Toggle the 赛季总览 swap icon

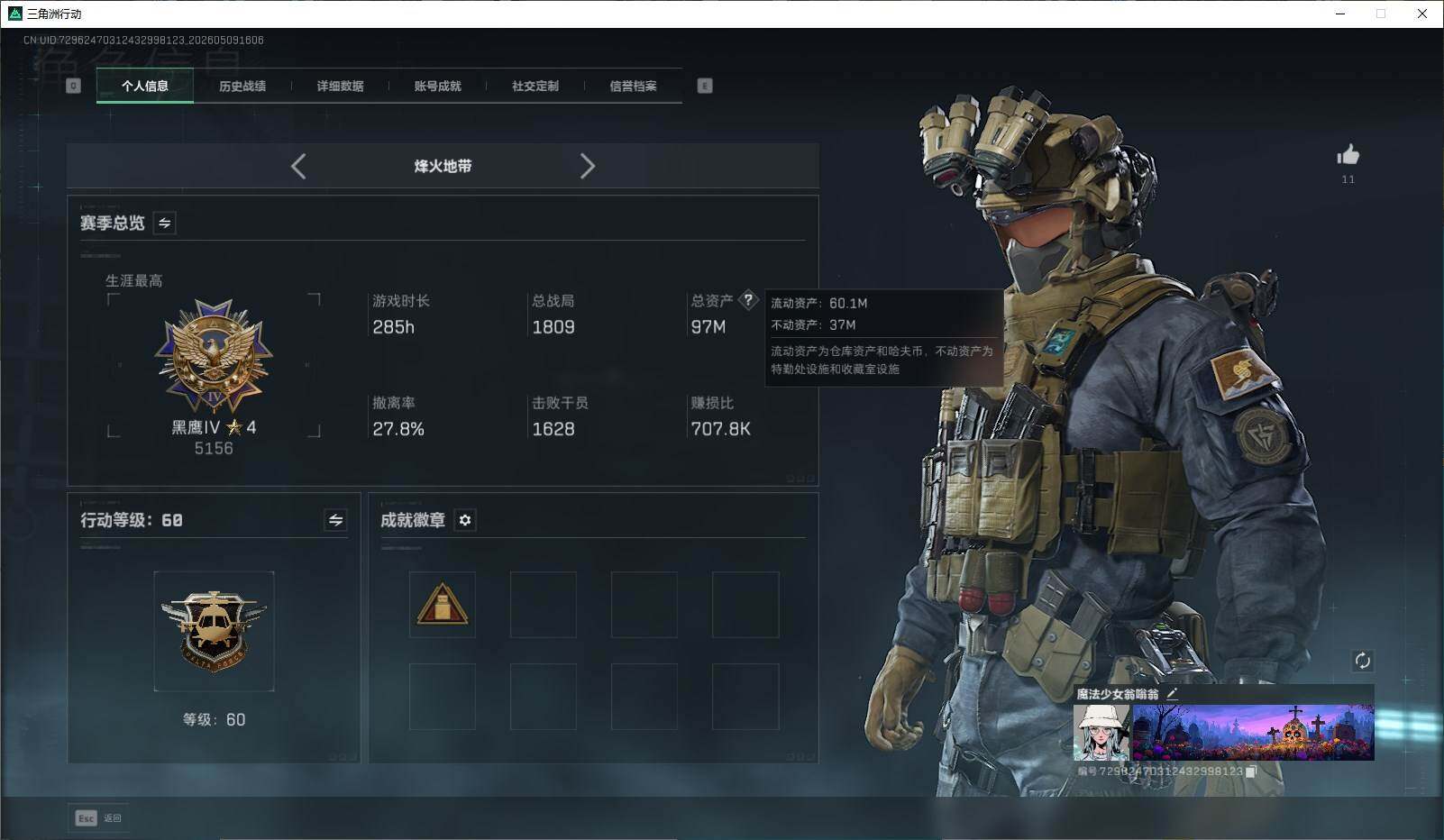(x=165, y=223)
